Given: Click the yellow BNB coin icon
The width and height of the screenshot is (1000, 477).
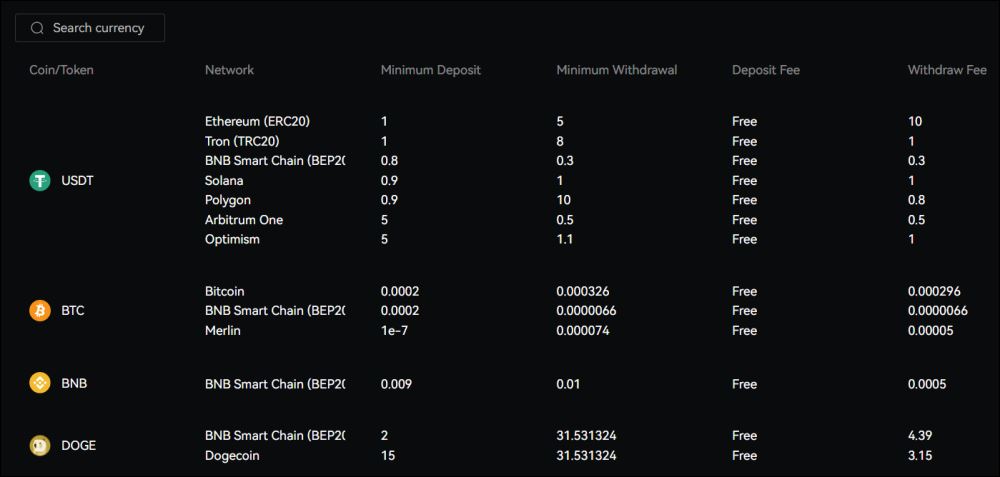Looking at the screenshot, I should click(40, 383).
